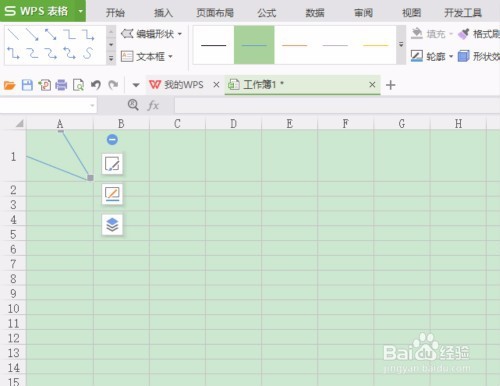Open the 开发工具 ribbon tab

(463, 13)
